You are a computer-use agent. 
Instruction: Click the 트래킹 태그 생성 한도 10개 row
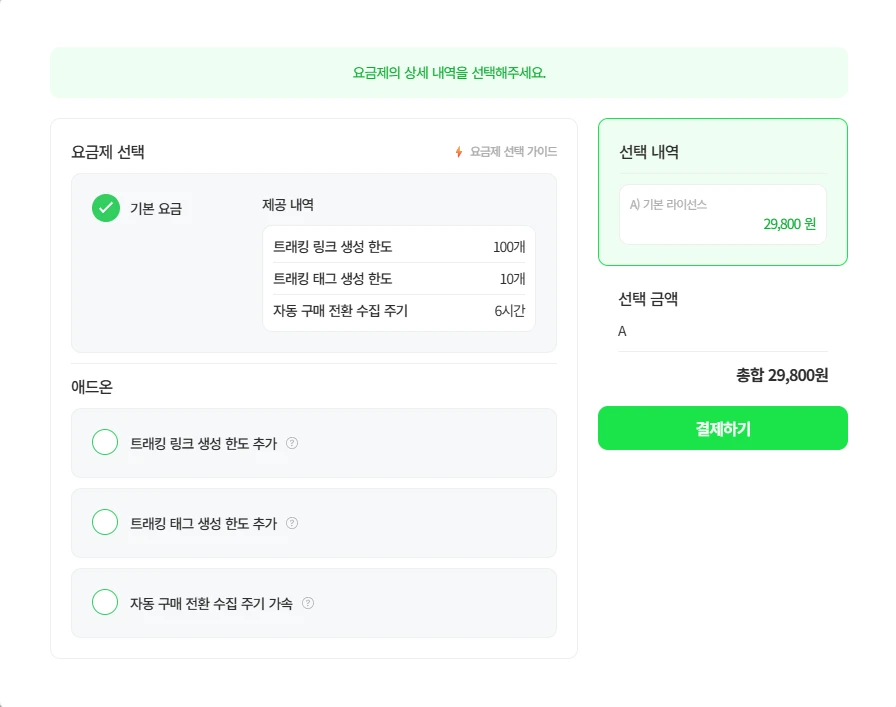click(x=398, y=279)
